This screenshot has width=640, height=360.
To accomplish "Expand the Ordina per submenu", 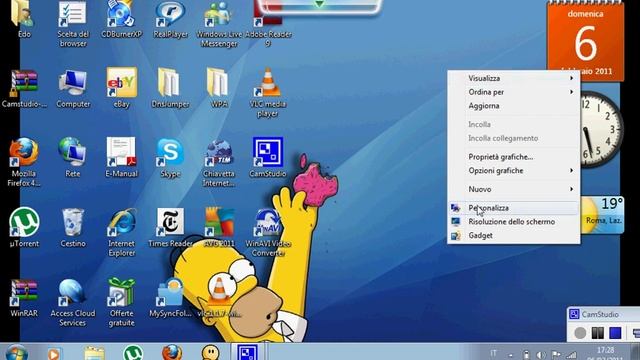I will tap(513, 92).
